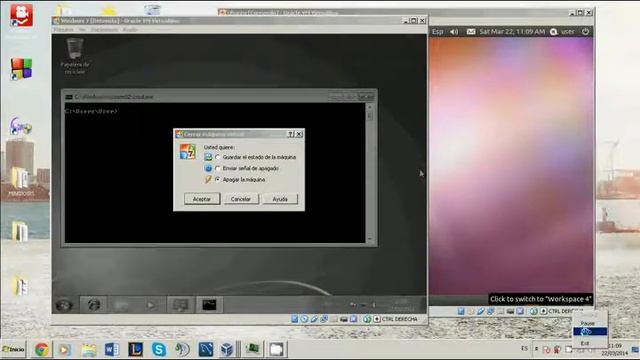Click the host Inicio start button
The width and height of the screenshot is (640, 360).
click(x=13, y=349)
